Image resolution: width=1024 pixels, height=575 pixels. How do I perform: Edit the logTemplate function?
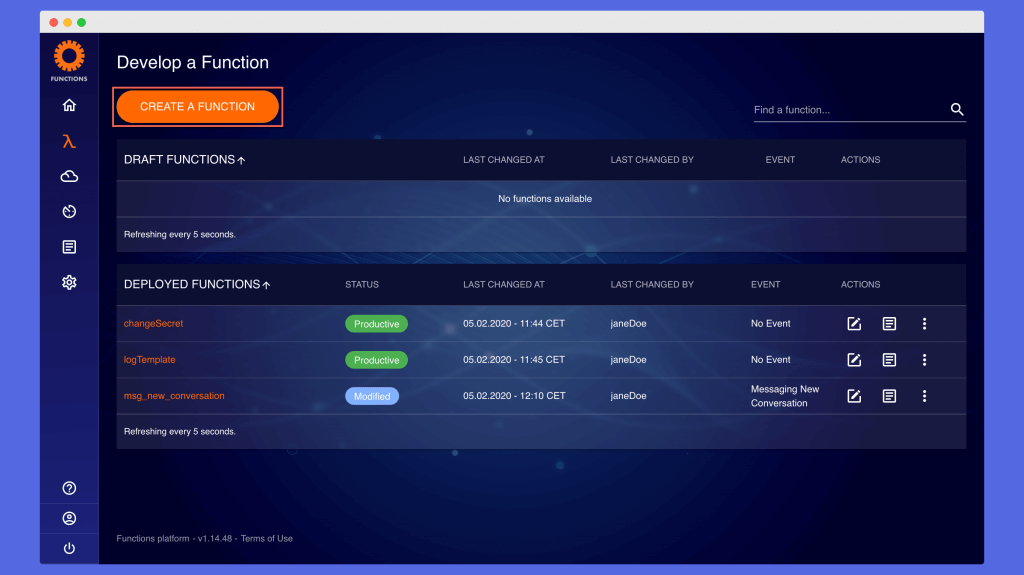click(854, 359)
